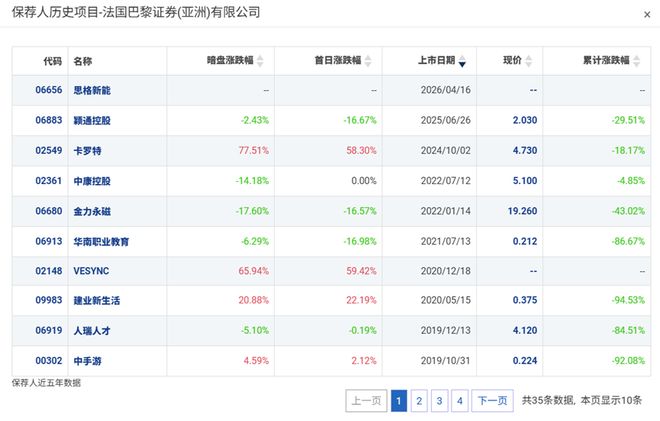
Task: Close the sponsor history dialog
Action: (x=645, y=14)
